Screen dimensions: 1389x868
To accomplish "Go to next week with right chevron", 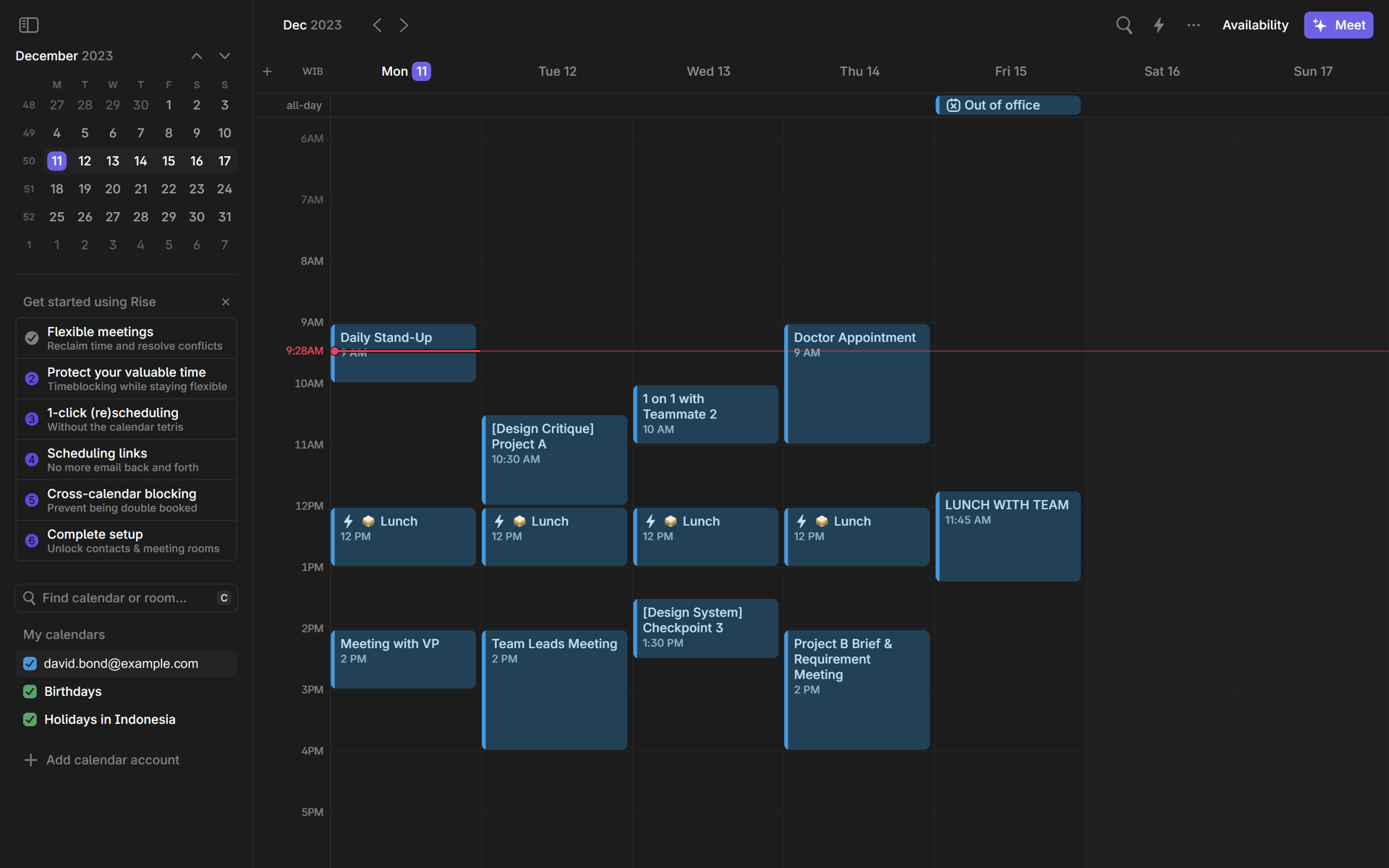I will click(x=404, y=25).
